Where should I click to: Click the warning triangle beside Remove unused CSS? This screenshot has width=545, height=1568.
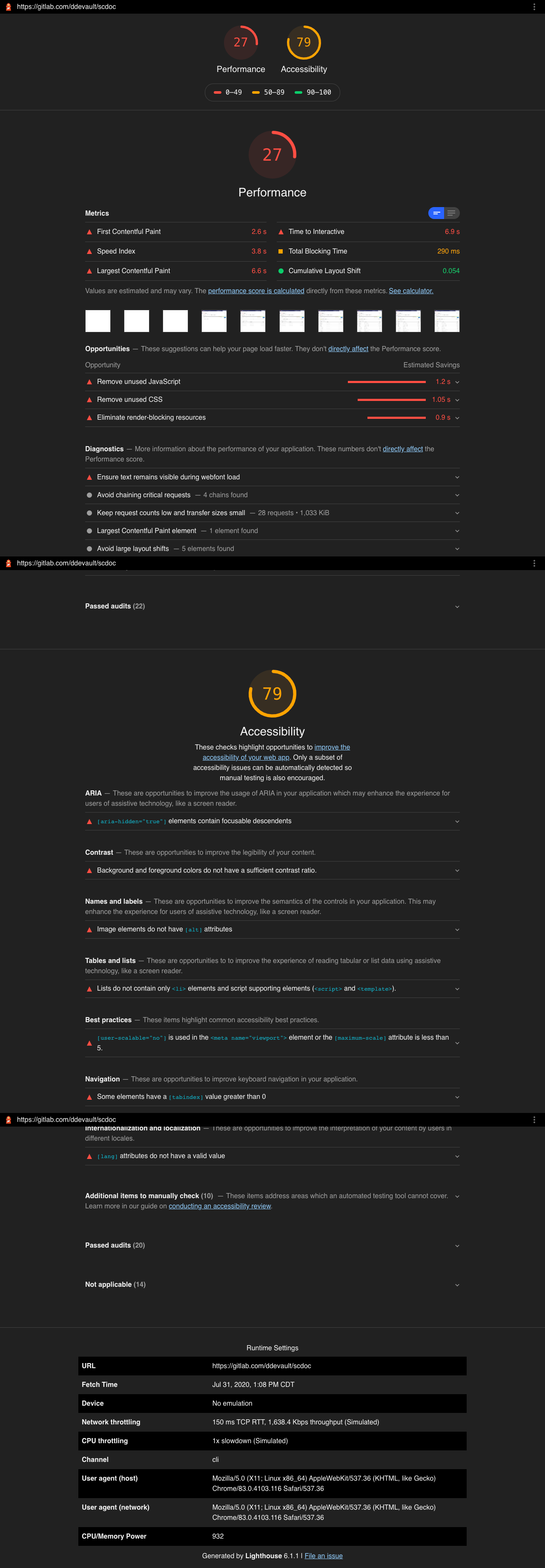coord(89,400)
